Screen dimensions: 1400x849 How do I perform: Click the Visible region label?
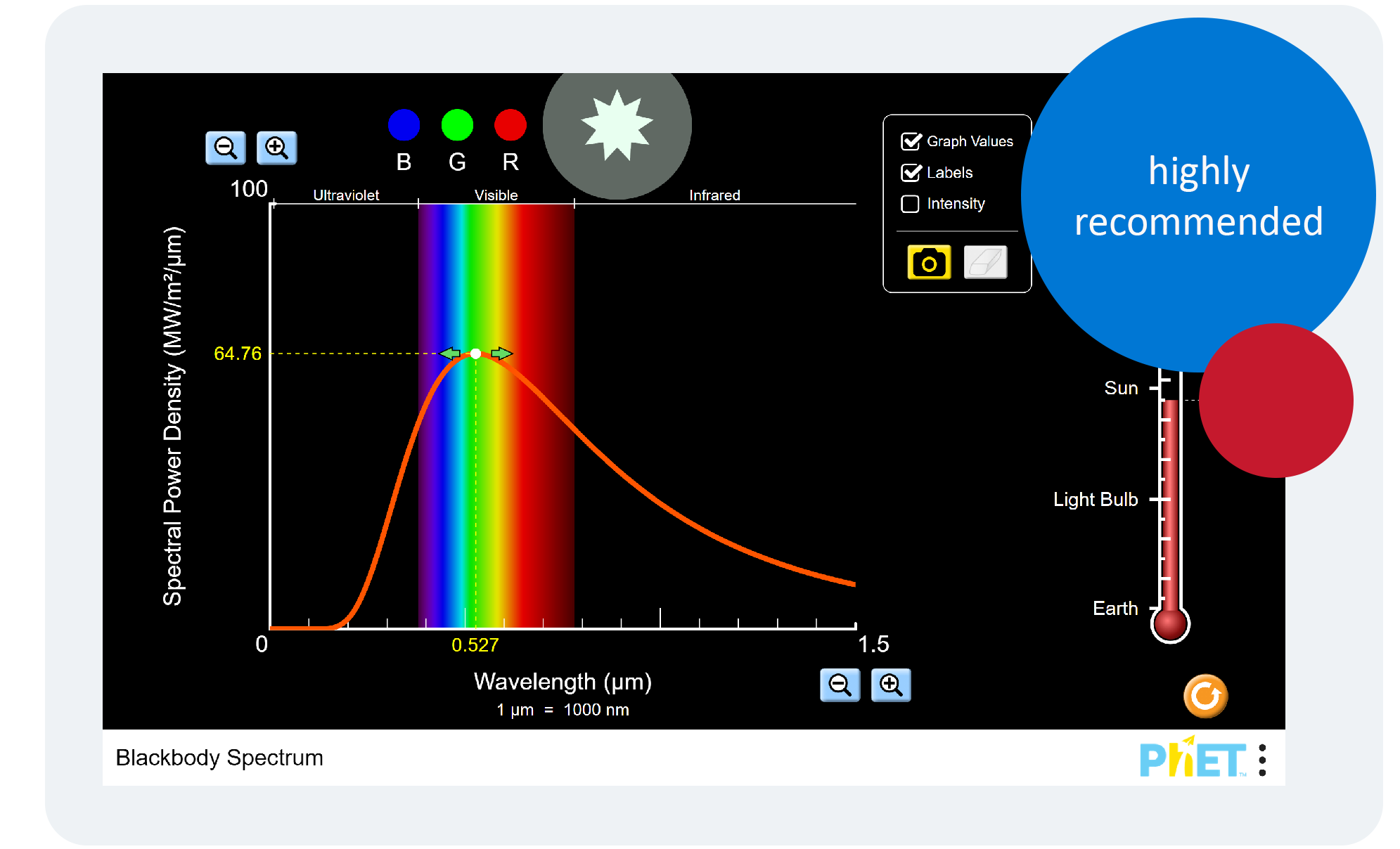496,195
